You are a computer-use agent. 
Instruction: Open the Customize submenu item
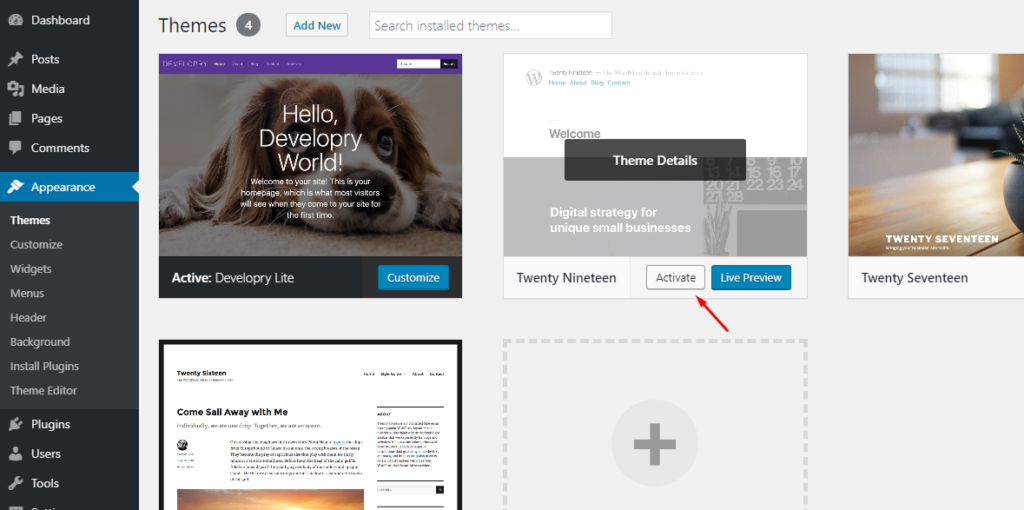(37, 245)
